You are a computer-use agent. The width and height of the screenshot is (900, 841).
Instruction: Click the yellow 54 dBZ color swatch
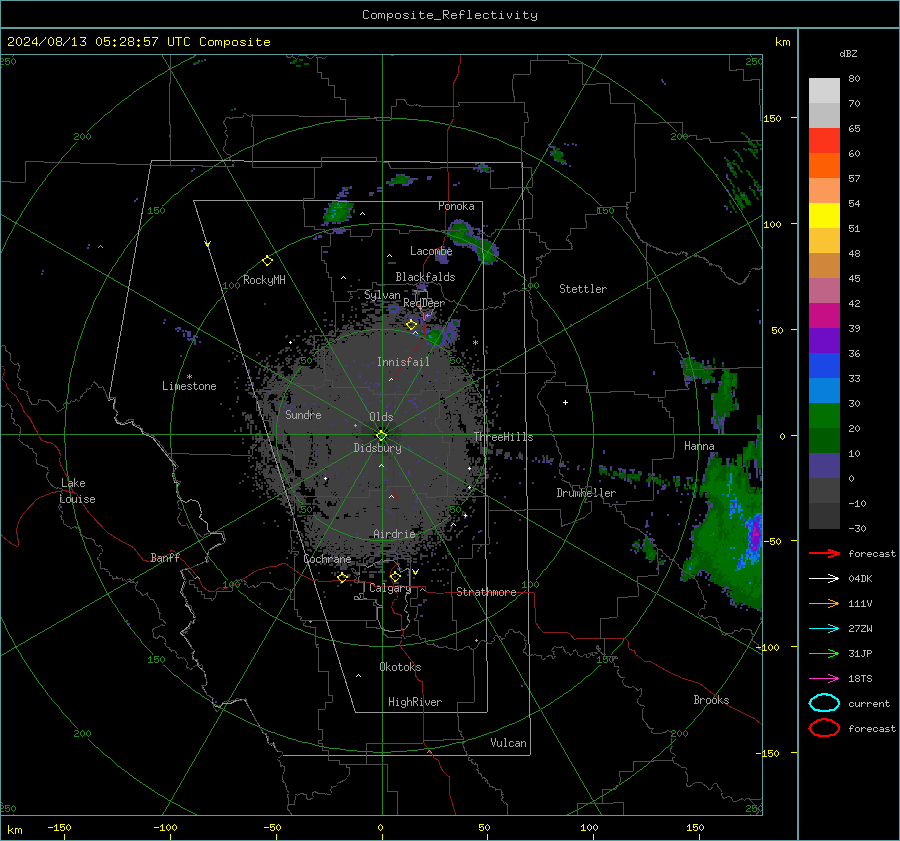click(x=824, y=215)
